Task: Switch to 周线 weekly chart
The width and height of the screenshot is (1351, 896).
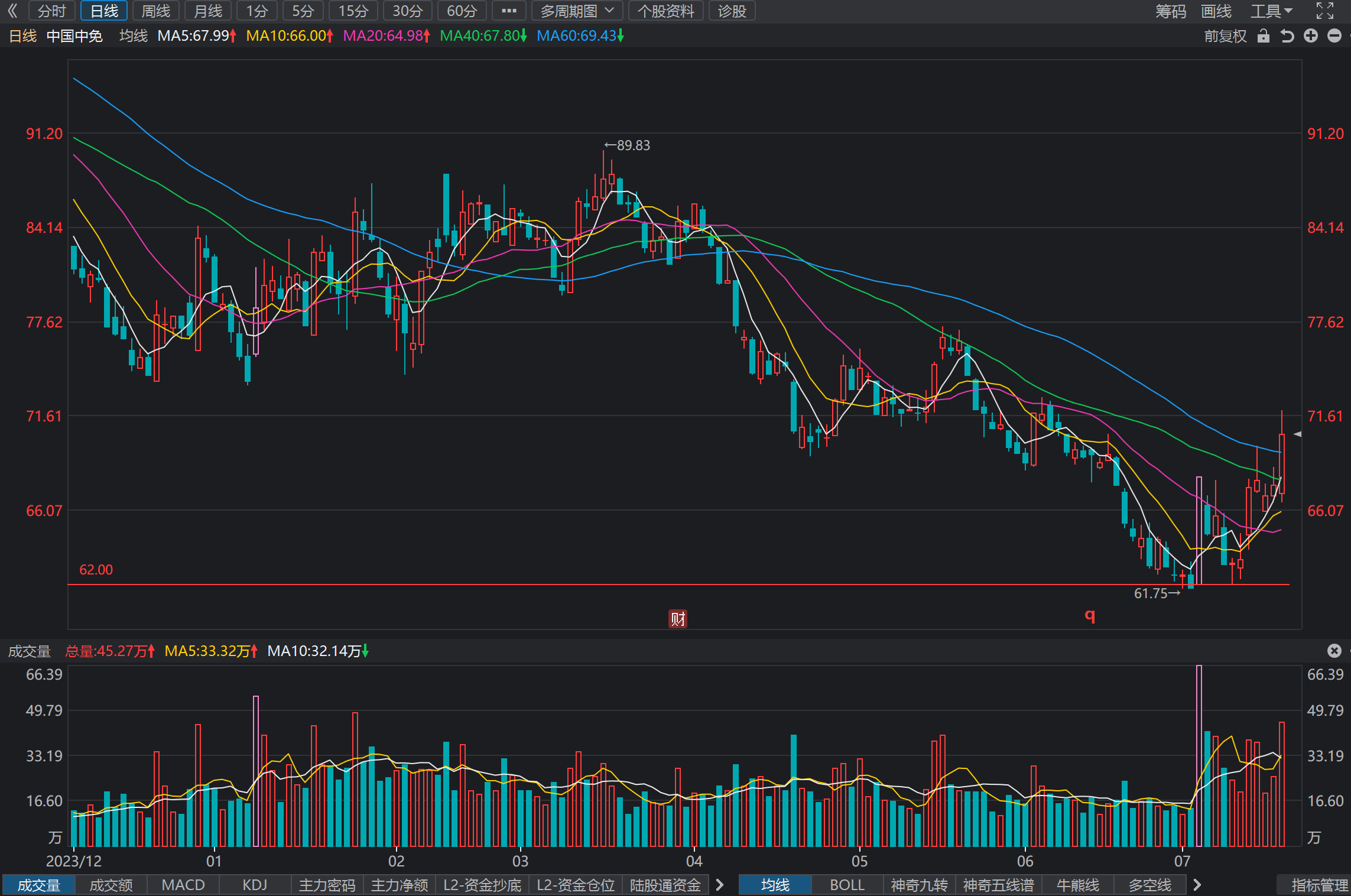Action: 156,11
